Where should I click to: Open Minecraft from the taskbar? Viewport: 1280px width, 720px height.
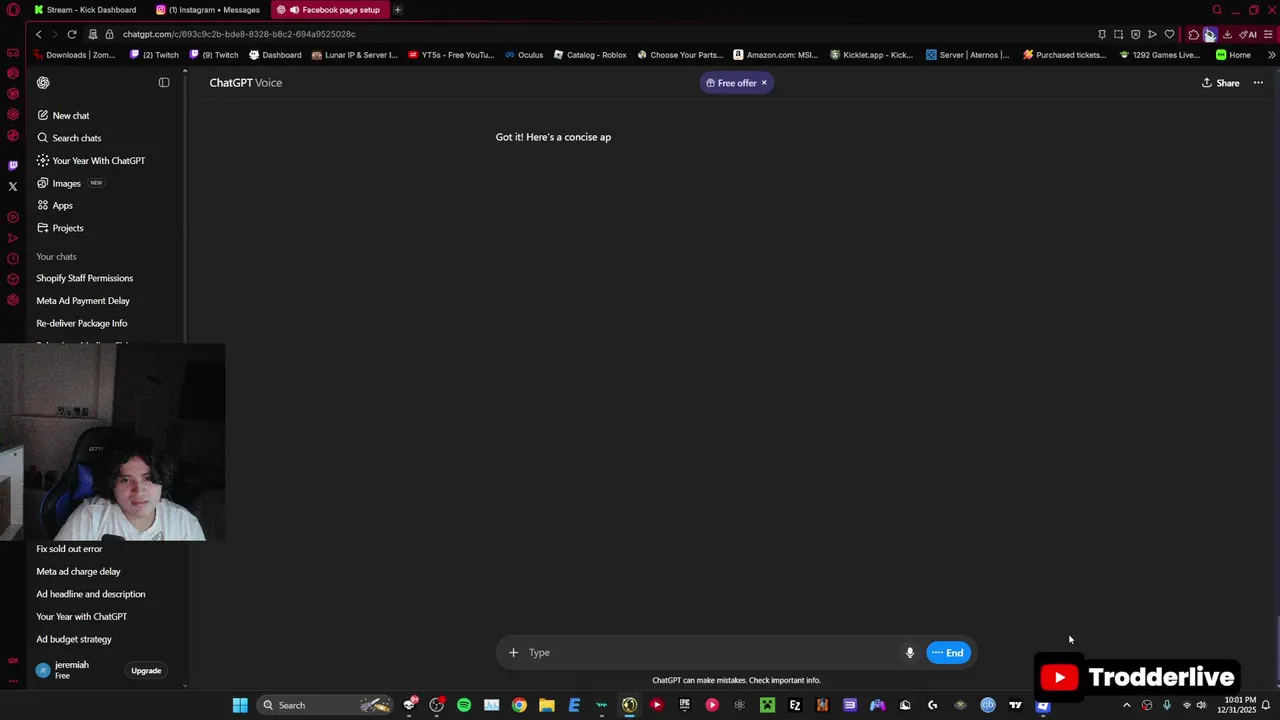pos(767,705)
